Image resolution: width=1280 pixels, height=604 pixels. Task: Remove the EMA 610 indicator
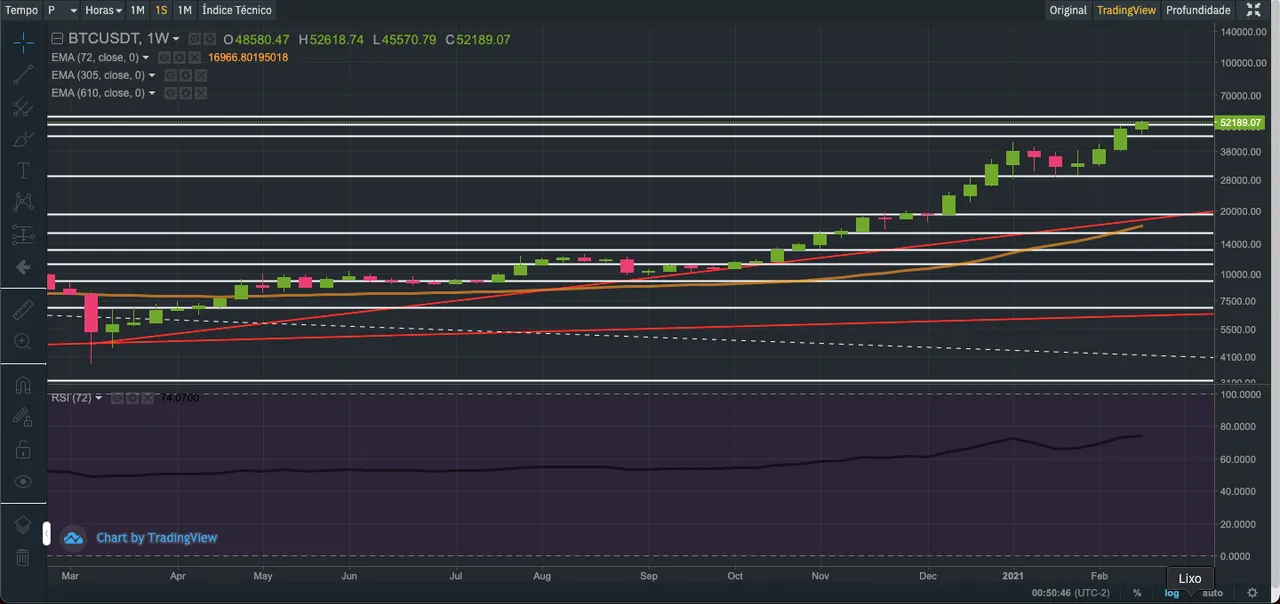pyautogui.click(x=200, y=93)
